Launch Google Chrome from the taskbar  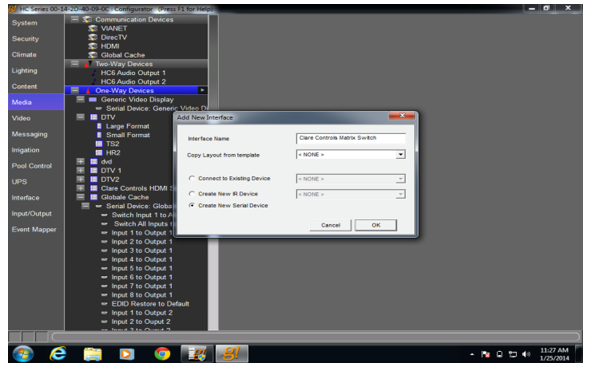pyautogui.click(x=162, y=354)
